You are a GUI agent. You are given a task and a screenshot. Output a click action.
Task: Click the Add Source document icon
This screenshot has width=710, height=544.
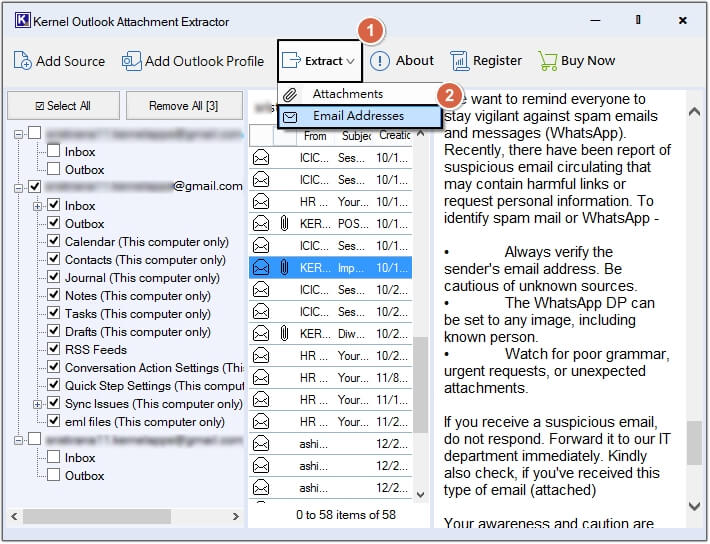[x=22, y=61]
